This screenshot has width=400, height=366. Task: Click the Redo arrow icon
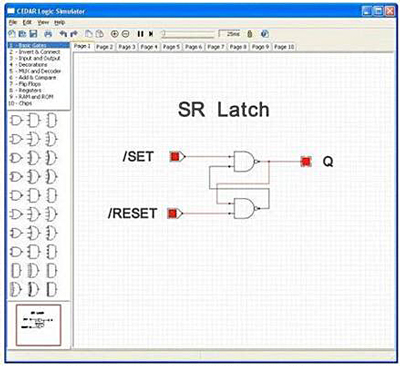[74, 34]
